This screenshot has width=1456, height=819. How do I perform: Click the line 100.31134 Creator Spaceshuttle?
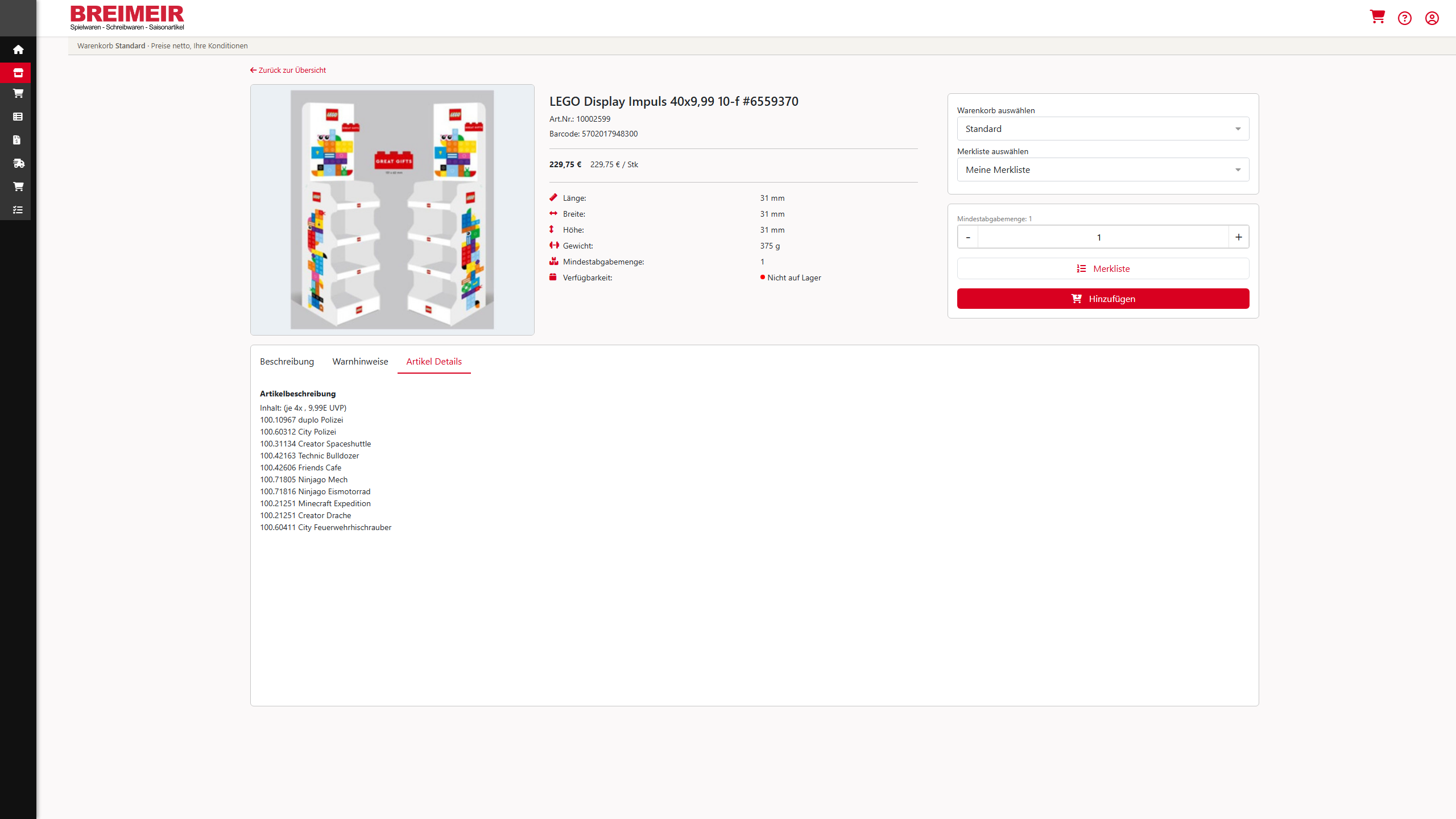315,444
